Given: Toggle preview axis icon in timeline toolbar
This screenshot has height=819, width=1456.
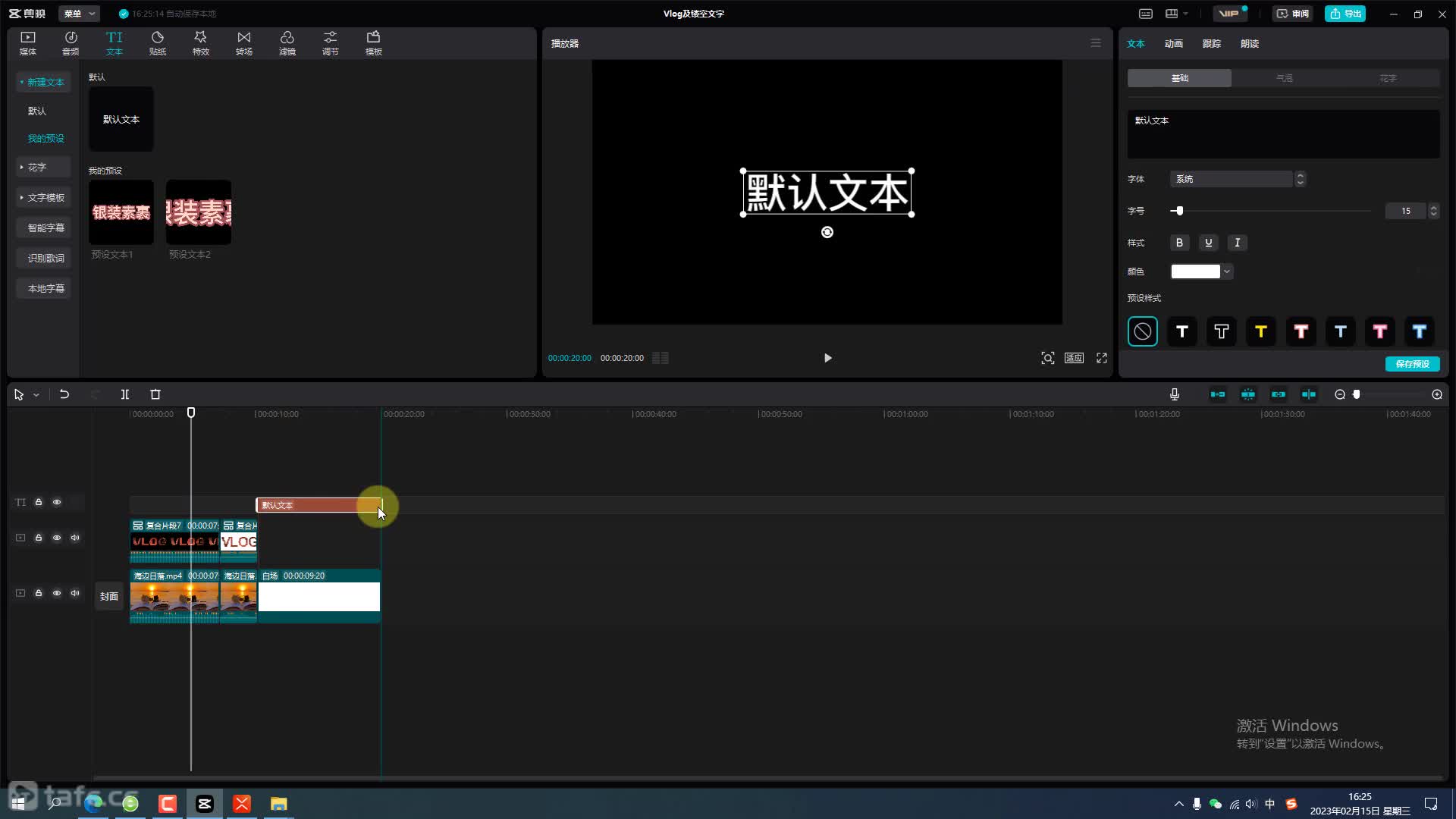Looking at the screenshot, I should click(1309, 394).
